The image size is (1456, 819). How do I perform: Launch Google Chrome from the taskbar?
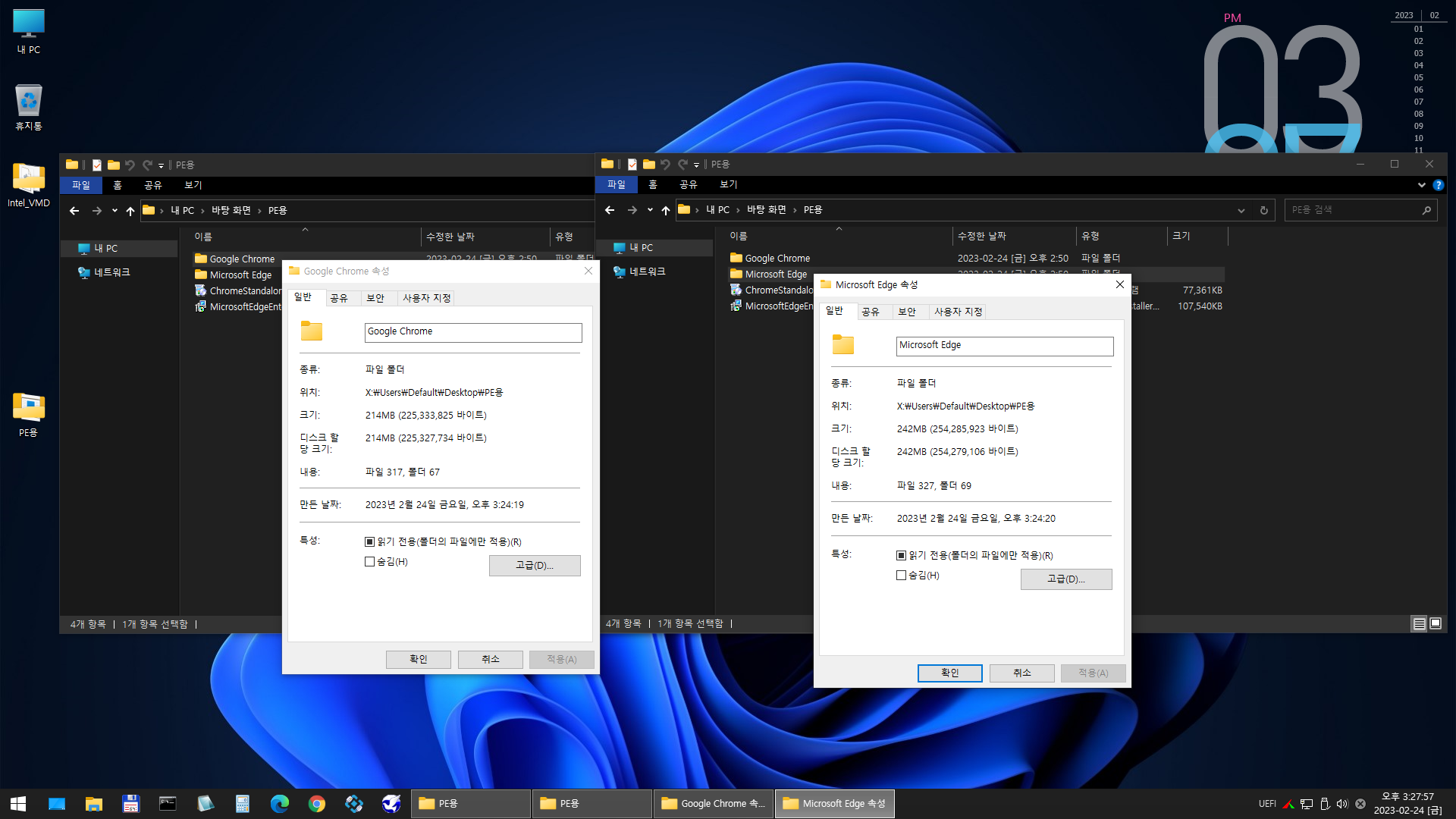point(317,804)
